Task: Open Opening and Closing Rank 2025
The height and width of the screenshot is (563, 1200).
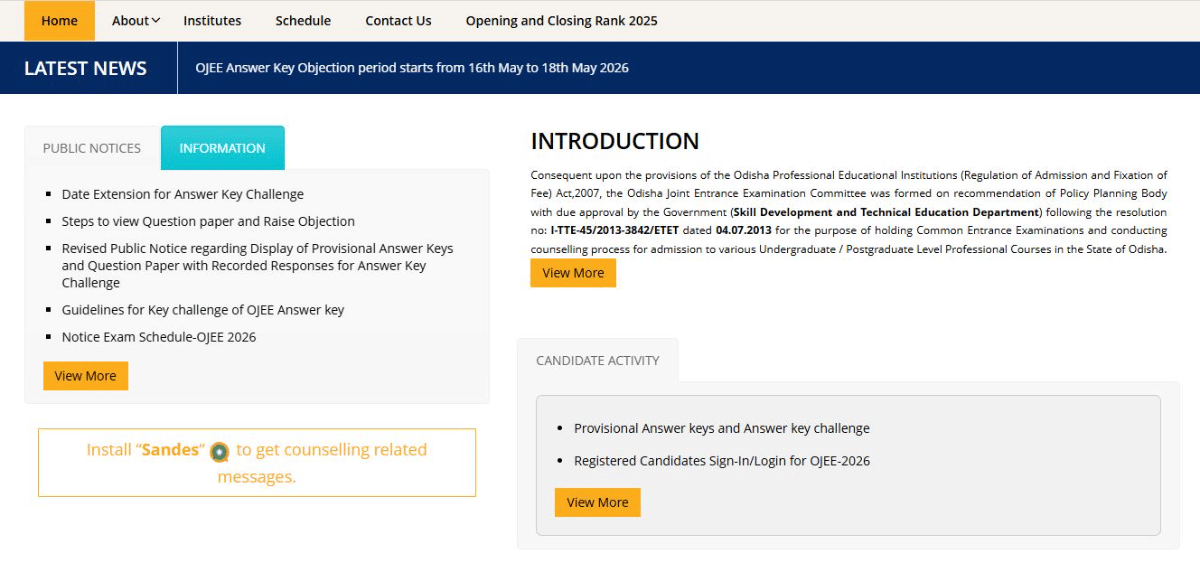Action: click(x=561, y=21)
